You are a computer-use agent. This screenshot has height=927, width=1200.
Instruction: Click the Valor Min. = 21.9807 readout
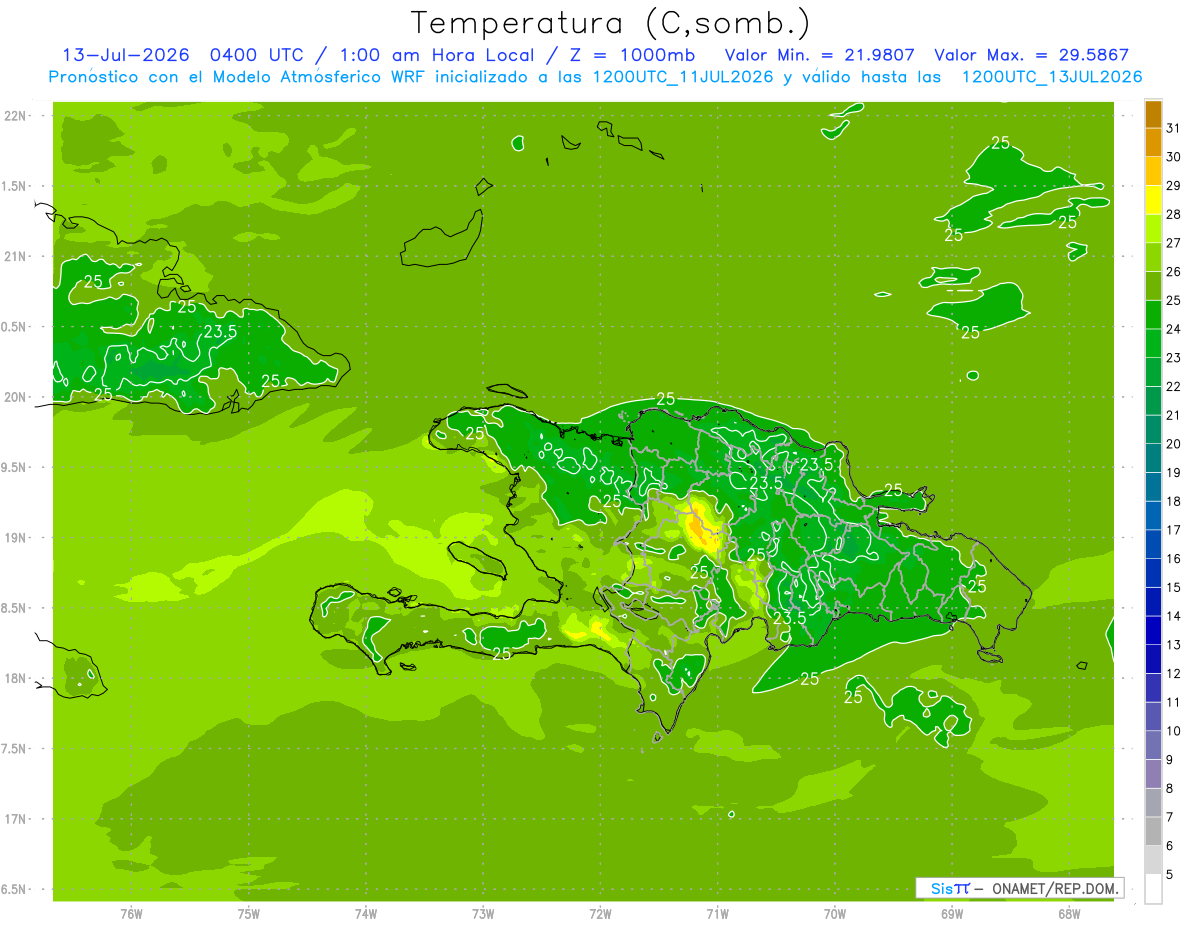tap(820, 55)
